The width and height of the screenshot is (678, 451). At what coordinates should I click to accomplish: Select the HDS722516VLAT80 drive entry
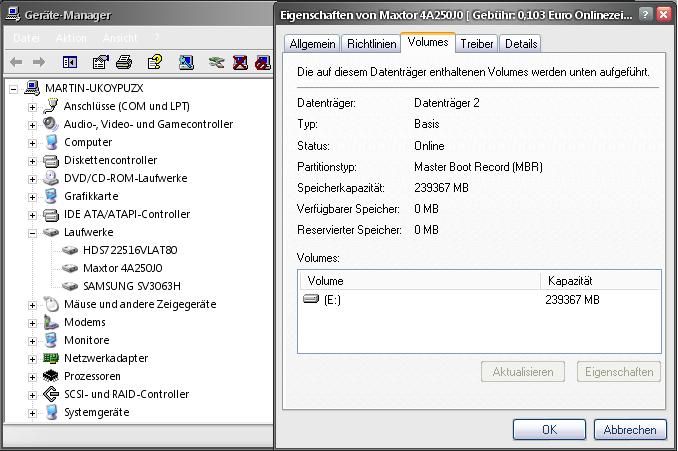130,250
